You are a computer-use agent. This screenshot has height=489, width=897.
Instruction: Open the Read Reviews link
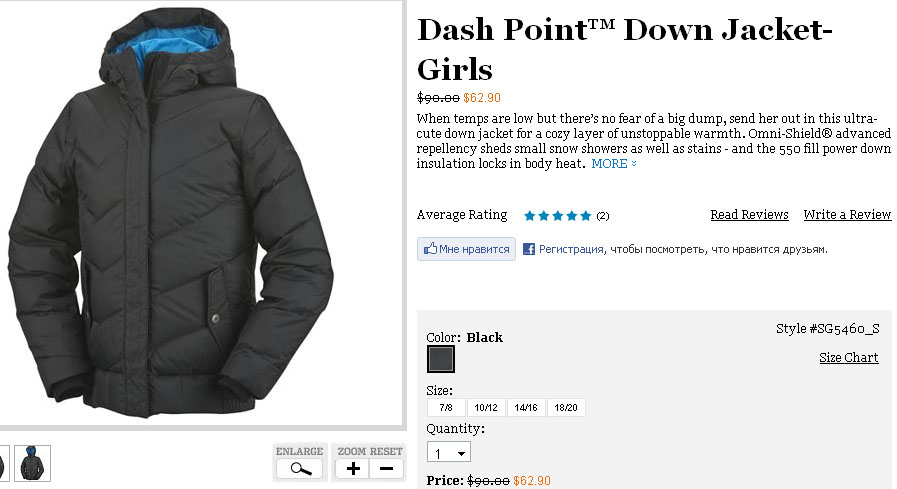749,214
